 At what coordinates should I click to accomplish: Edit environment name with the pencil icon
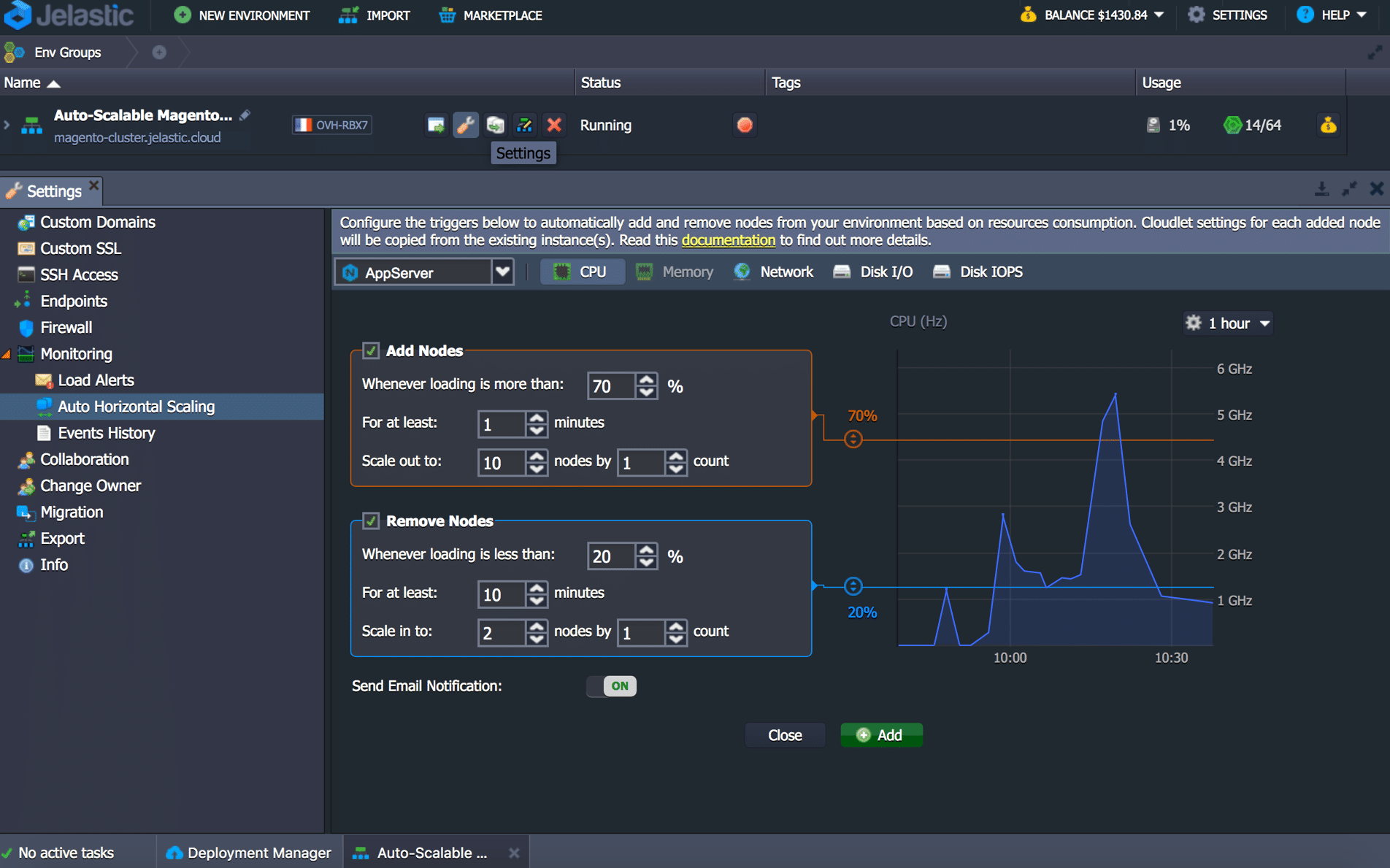(x=245, y=115)
